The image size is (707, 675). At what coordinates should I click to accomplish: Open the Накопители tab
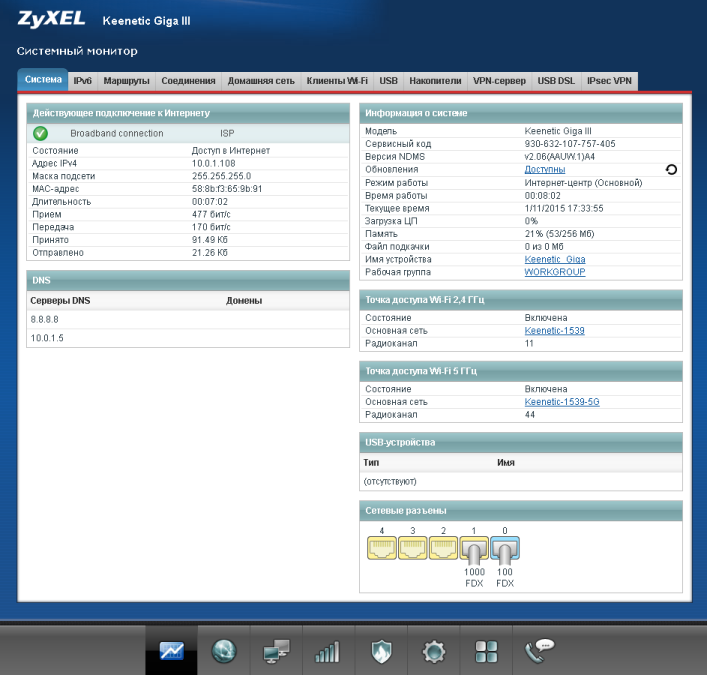(x=435, y=81)
